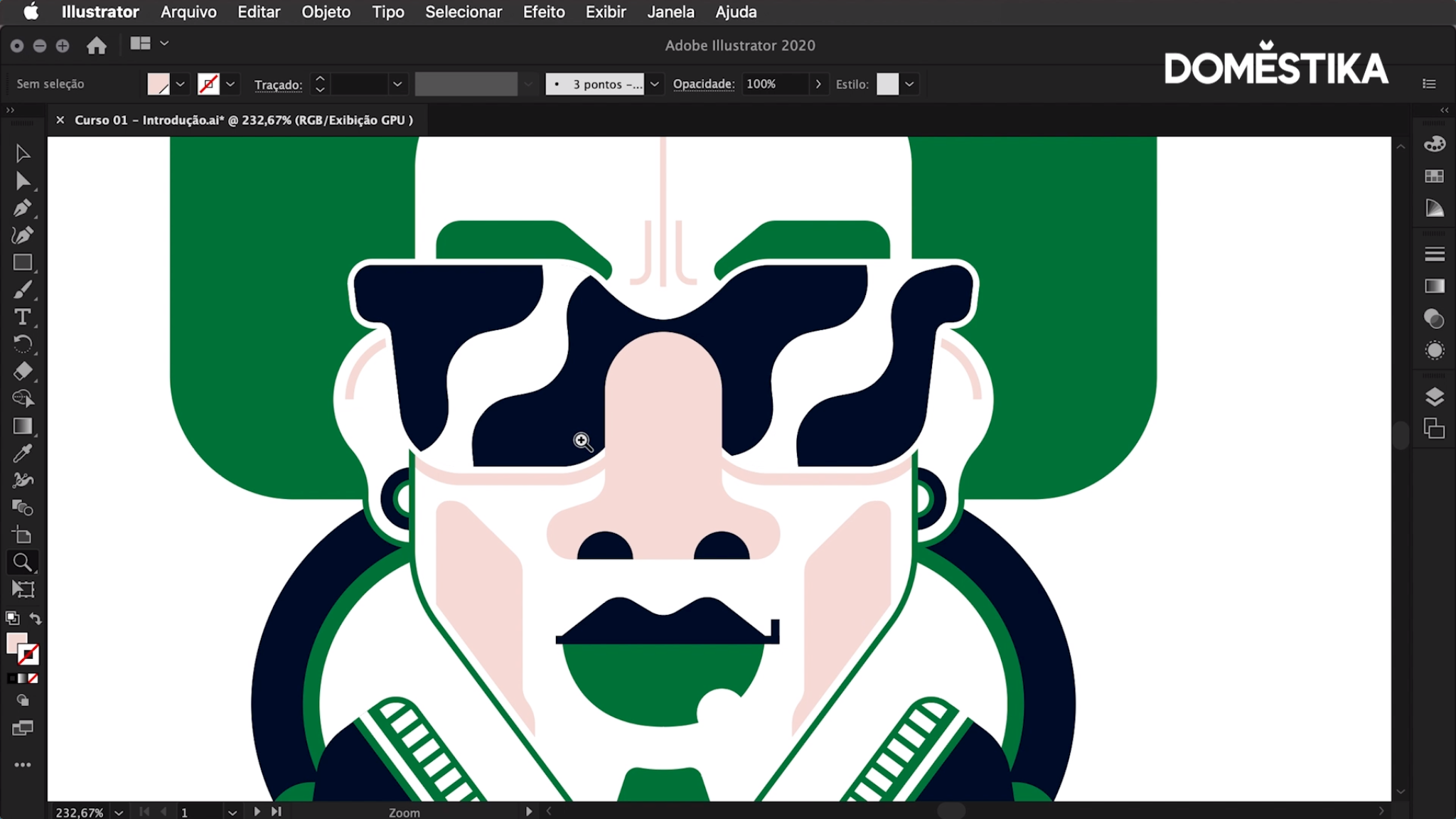
Task: Click the Estilo graphic style swatch
Action: pyautogui.click(x=887, y=84)
